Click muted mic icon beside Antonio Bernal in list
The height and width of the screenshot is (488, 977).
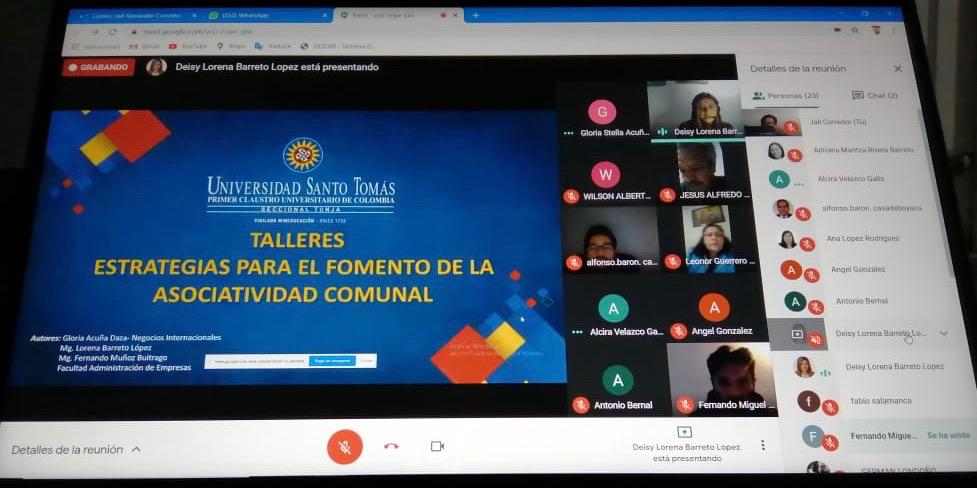tap(815, 307)
